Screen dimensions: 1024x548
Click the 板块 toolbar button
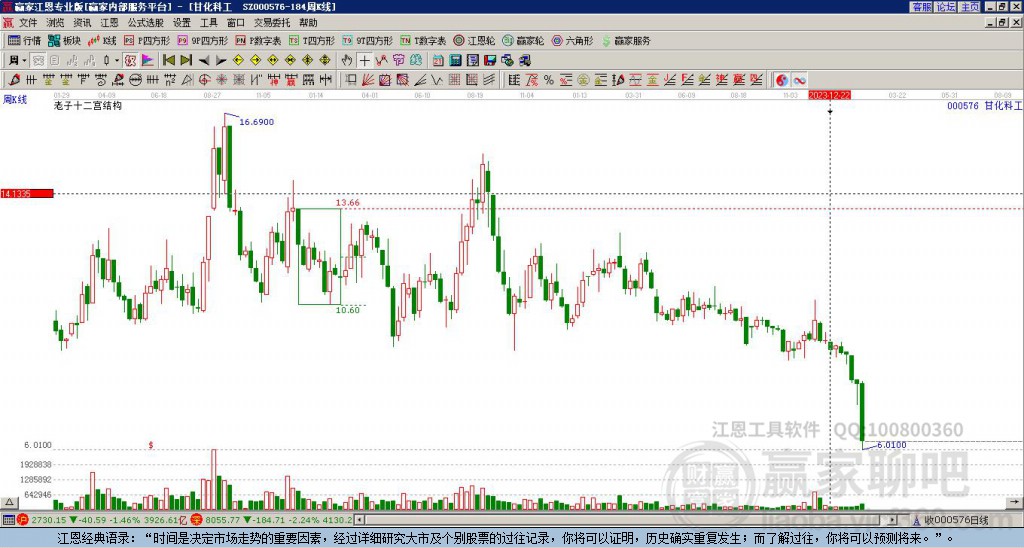[x=65, y=40]
